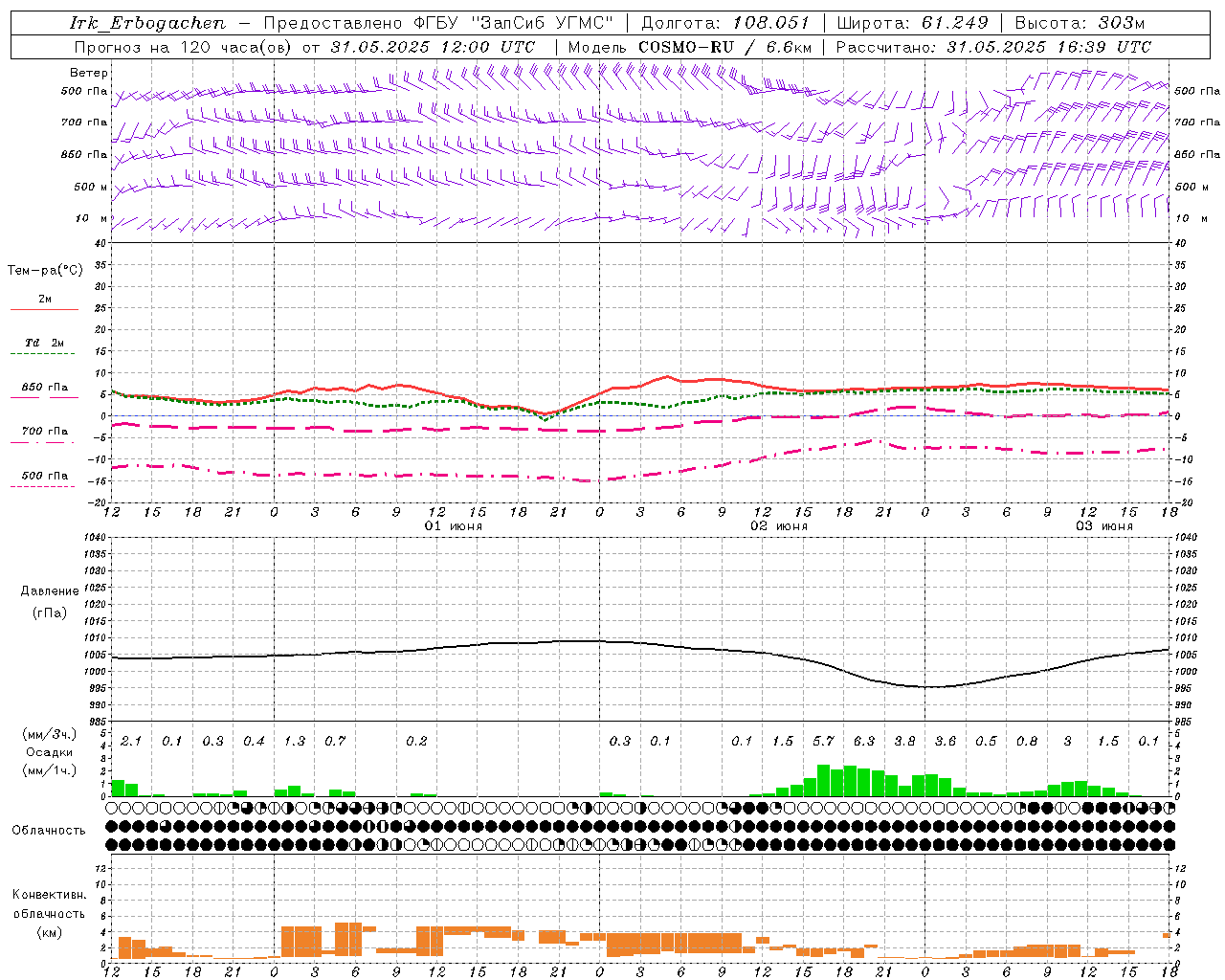Screen dimensions: 1225x980
Task: Click the date label 01 июня
Action: click(x=454, y=526)
